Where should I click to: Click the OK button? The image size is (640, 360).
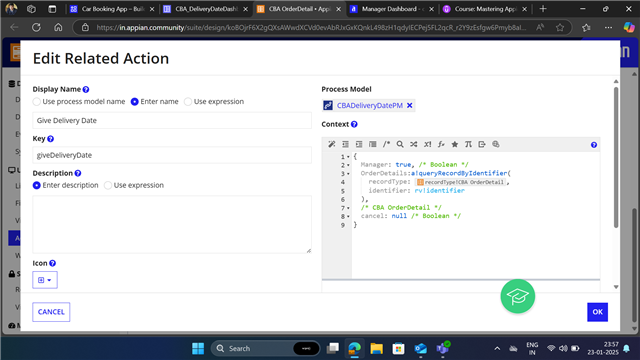[x=598, y=312]
